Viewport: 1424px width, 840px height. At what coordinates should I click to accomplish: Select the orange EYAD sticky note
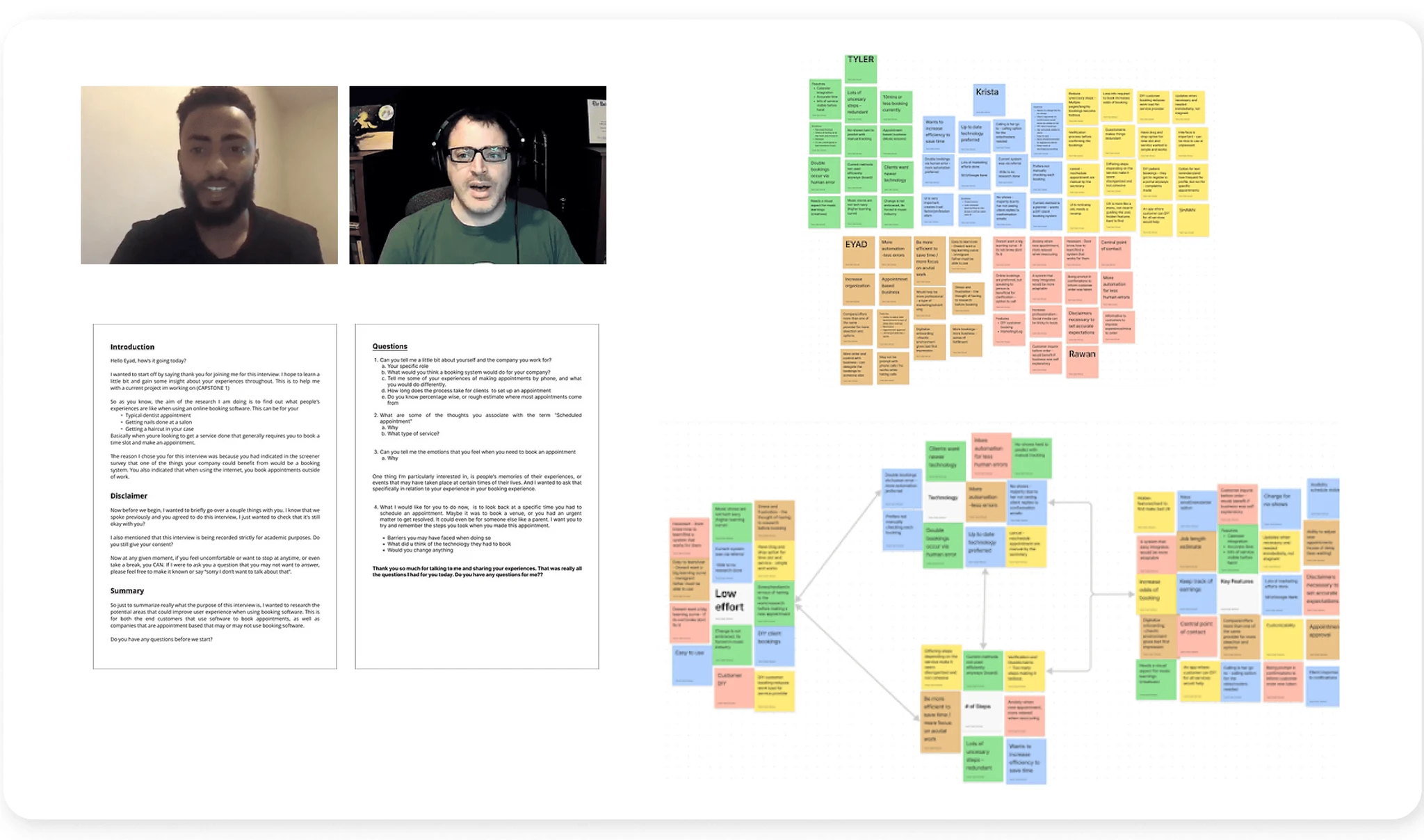858,252
